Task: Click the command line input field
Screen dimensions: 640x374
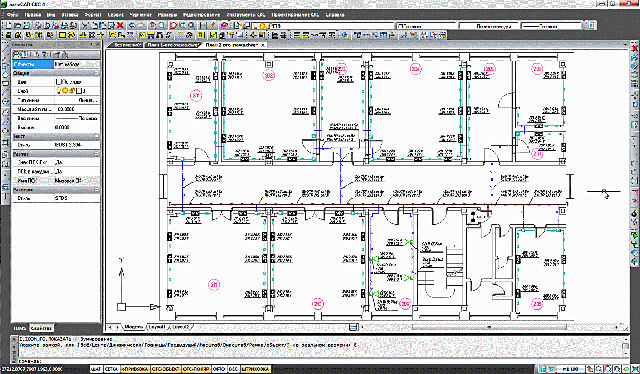Action: pyautogui.click(x=318, y=361)
